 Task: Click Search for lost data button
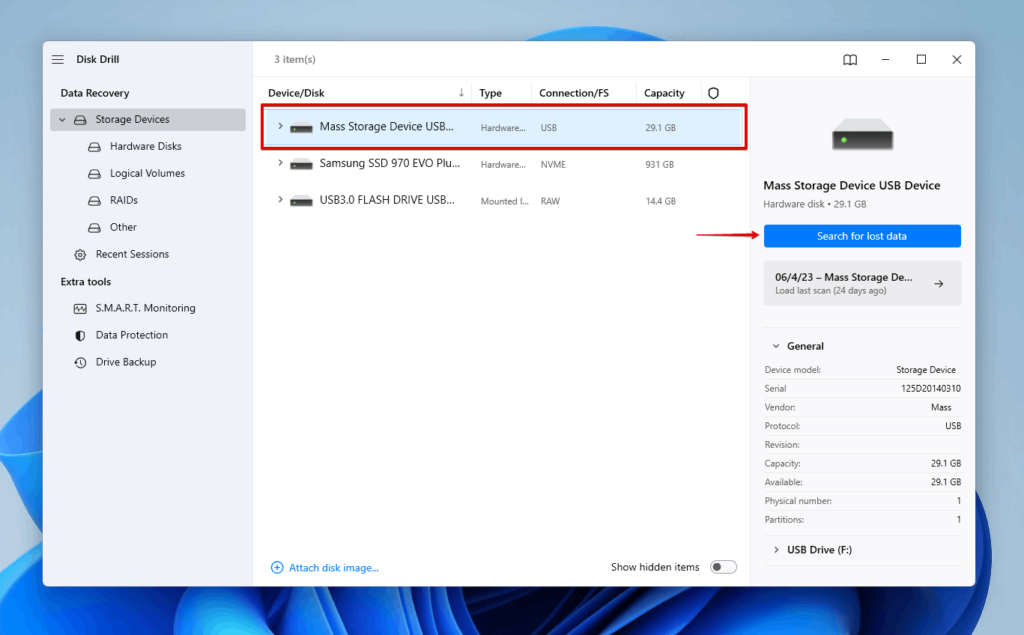(x=861, y=236)
